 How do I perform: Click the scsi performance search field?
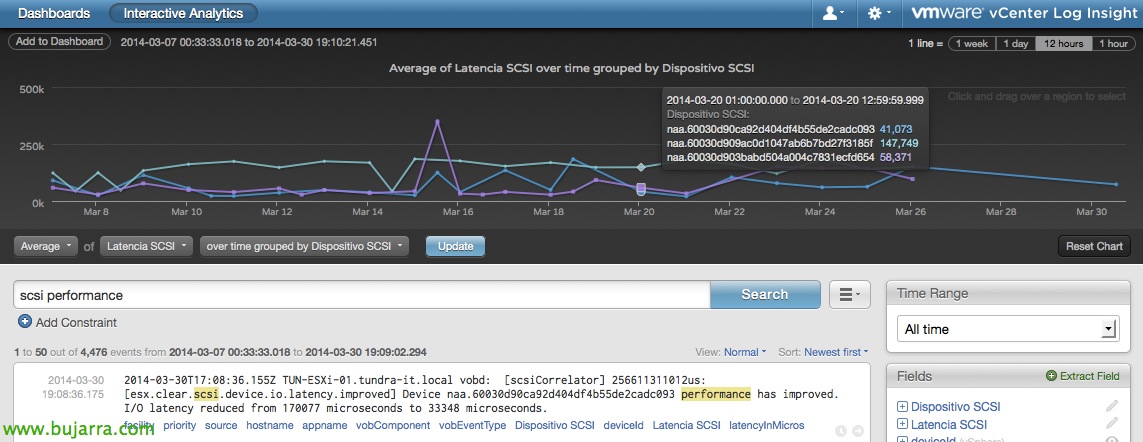[x=362, y=295]
